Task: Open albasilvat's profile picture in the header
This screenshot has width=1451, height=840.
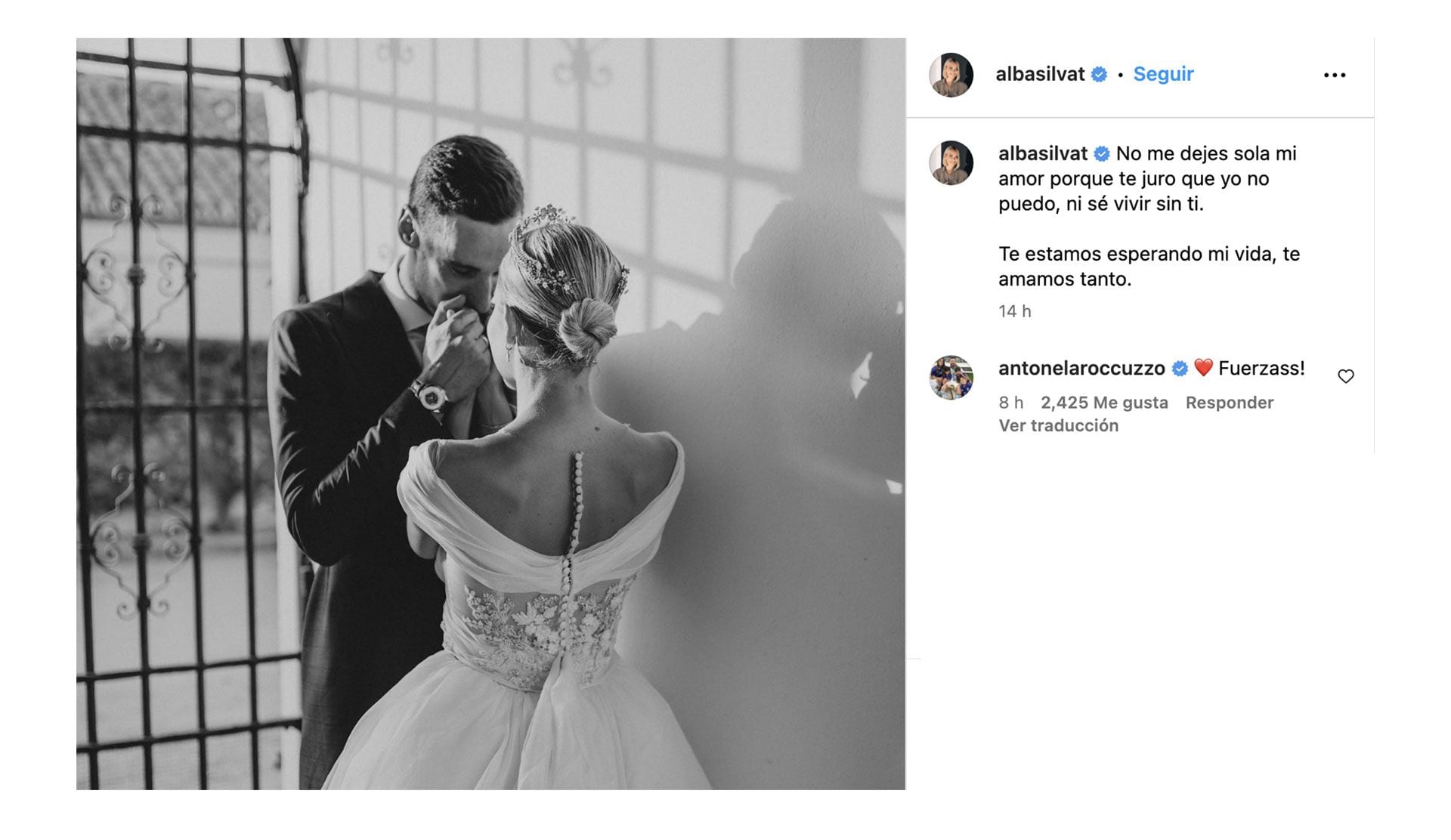Action: pyautogui.click(x=951, y=75)
